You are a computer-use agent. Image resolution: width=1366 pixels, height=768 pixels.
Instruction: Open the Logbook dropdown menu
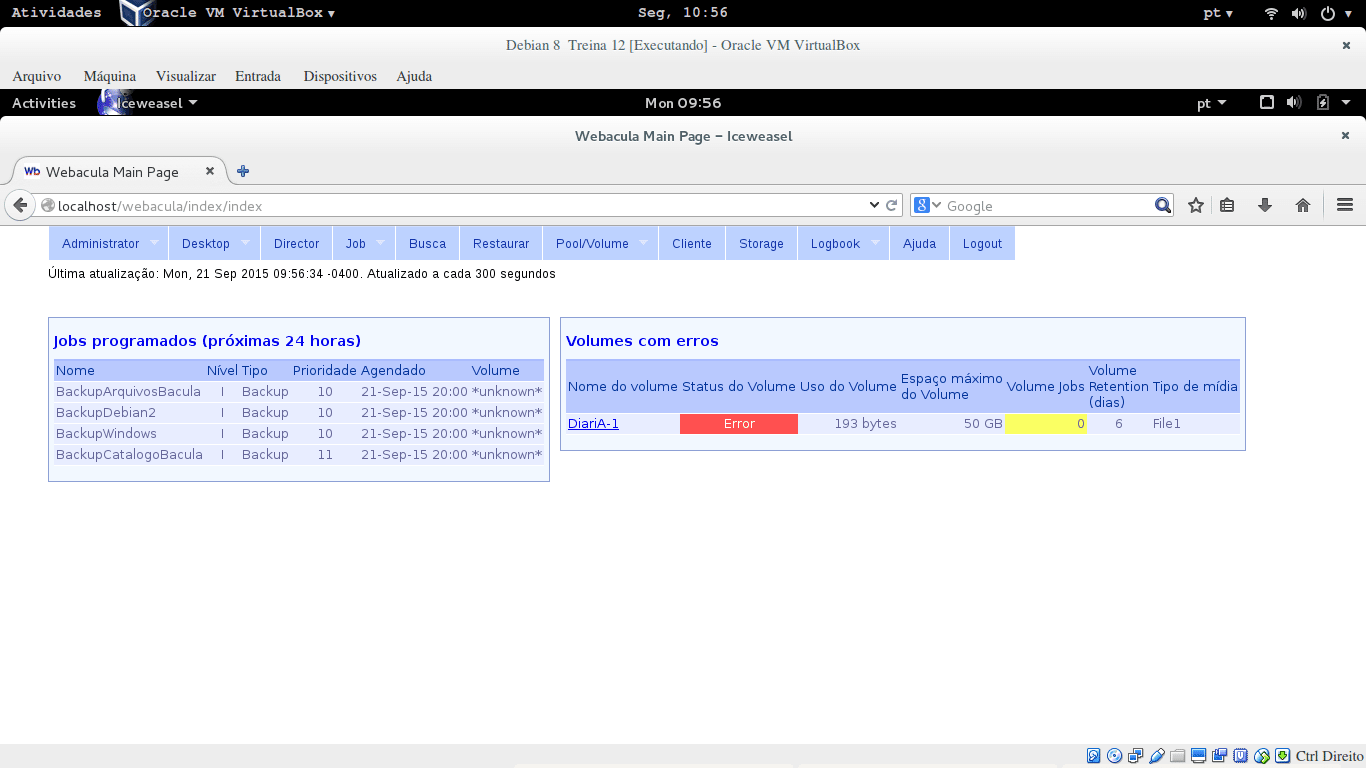coord(843,243)
